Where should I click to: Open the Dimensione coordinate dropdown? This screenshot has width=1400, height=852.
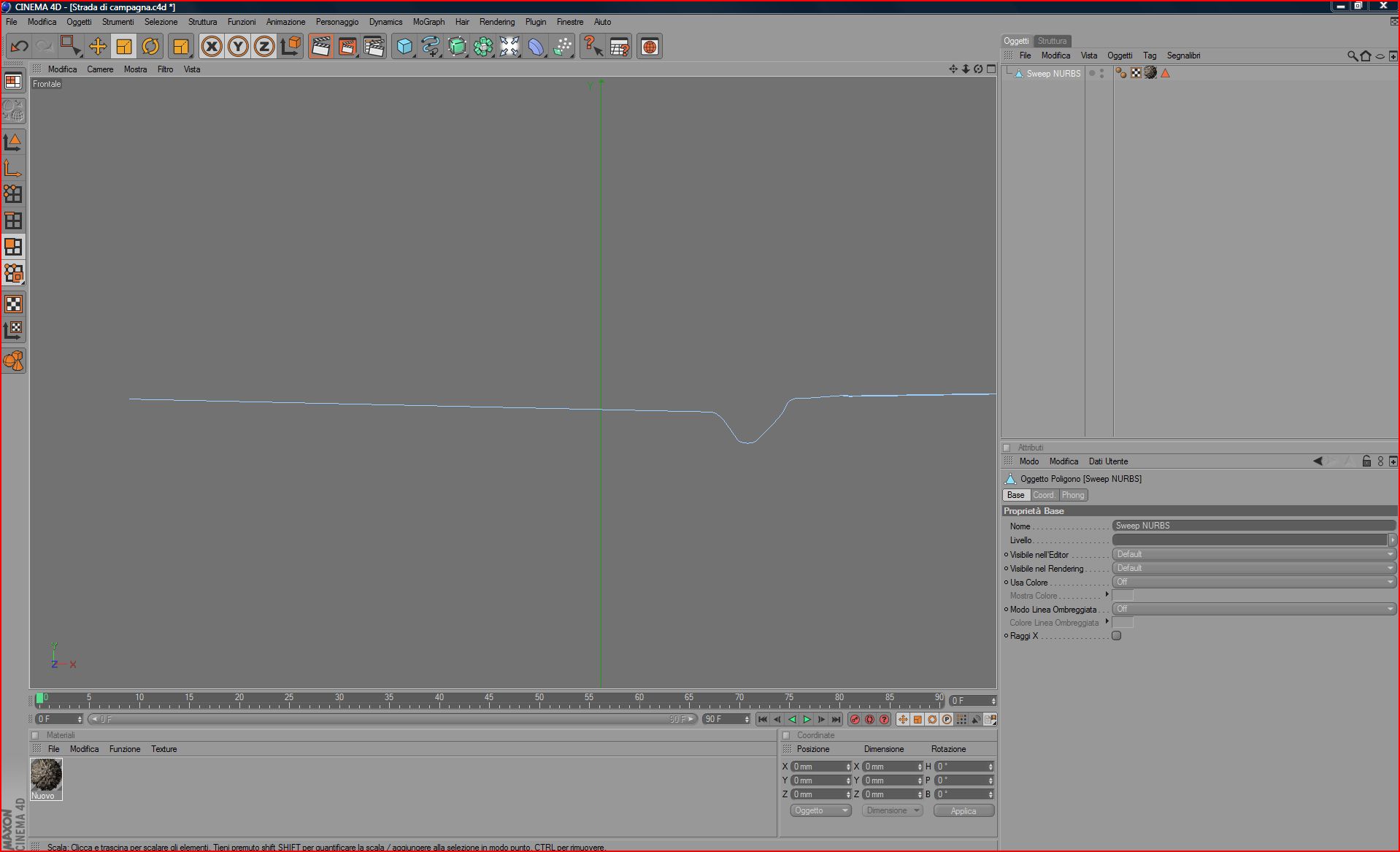click(x=892, y=810)
